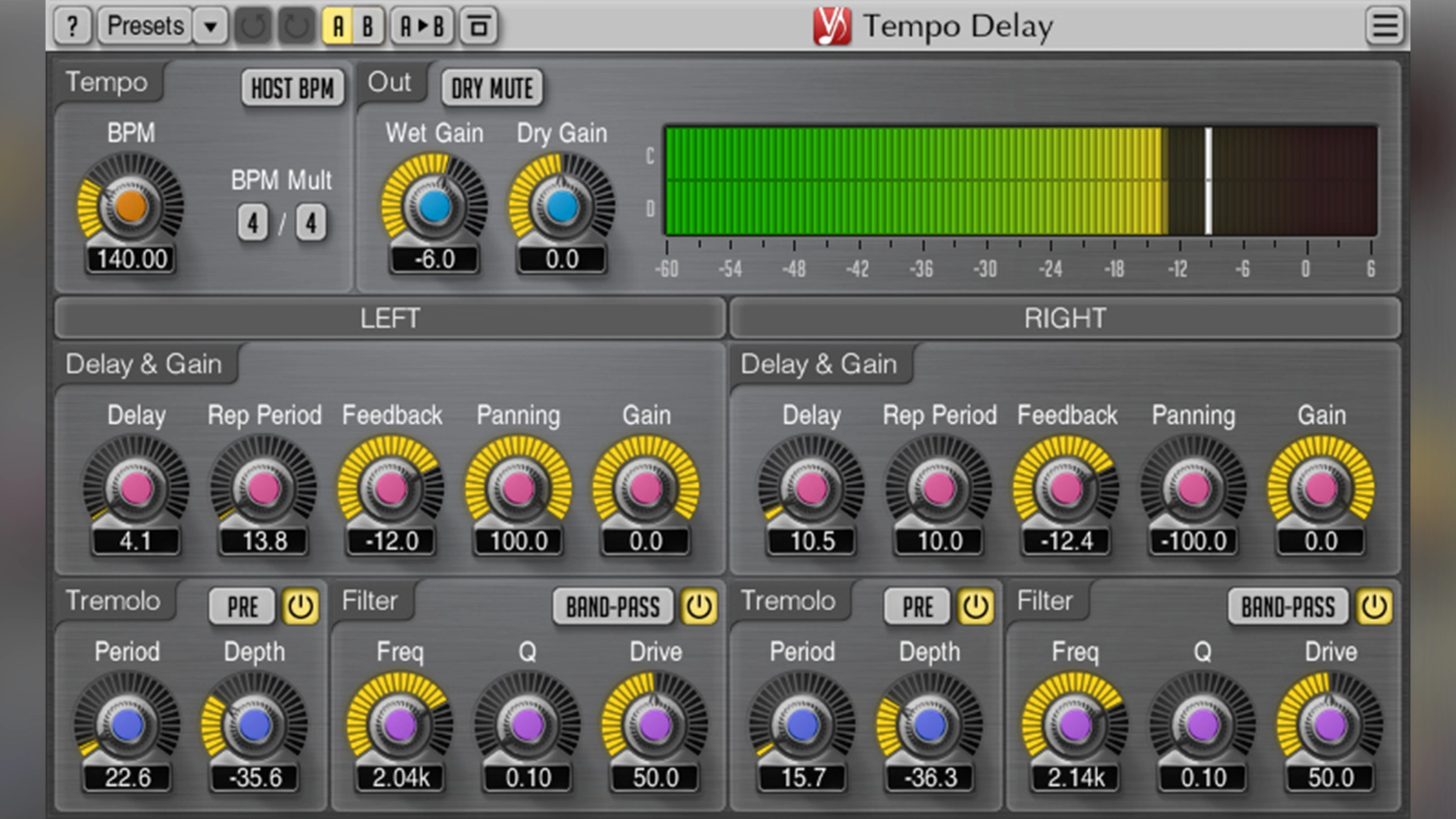This screenshot has width=1456, height=819.
Task: Disable the right Filter power button
Action: 1373,607
